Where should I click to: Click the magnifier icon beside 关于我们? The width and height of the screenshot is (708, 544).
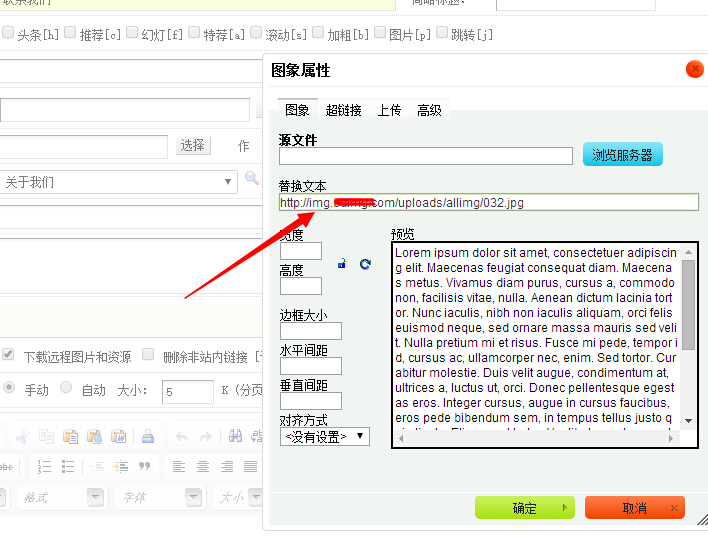252,178
